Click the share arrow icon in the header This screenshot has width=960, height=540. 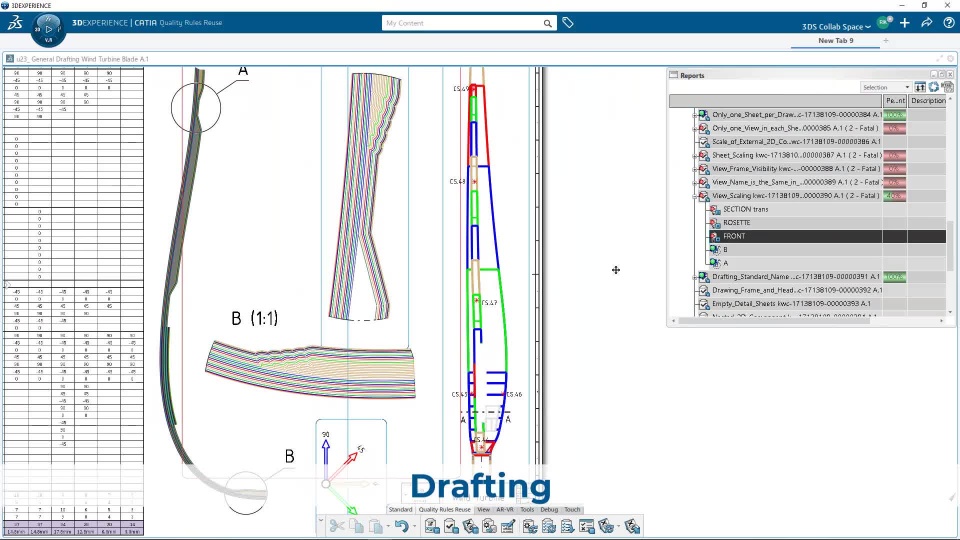[927, 23]
